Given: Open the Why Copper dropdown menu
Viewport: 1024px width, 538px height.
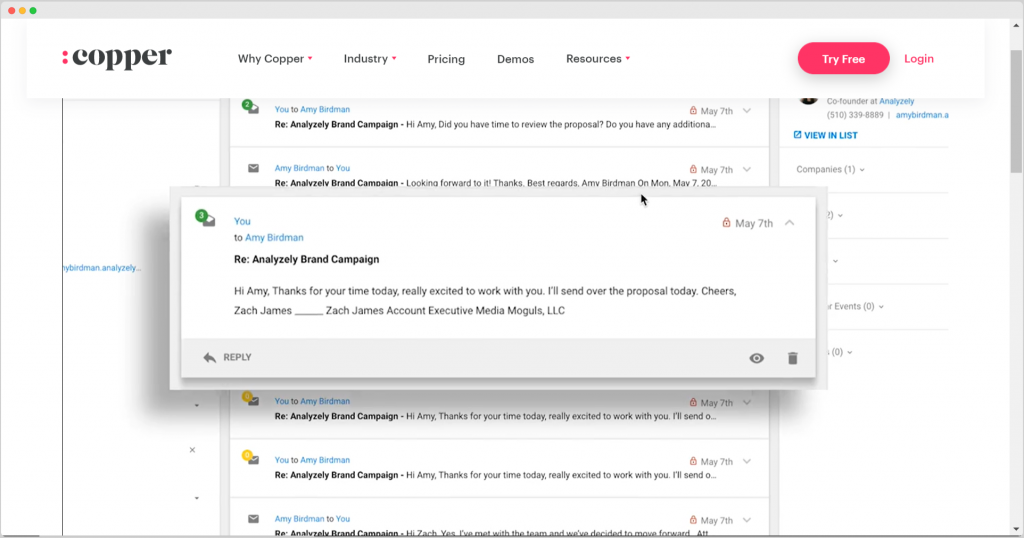Looking at the screenshot, I should click(275, 59).
